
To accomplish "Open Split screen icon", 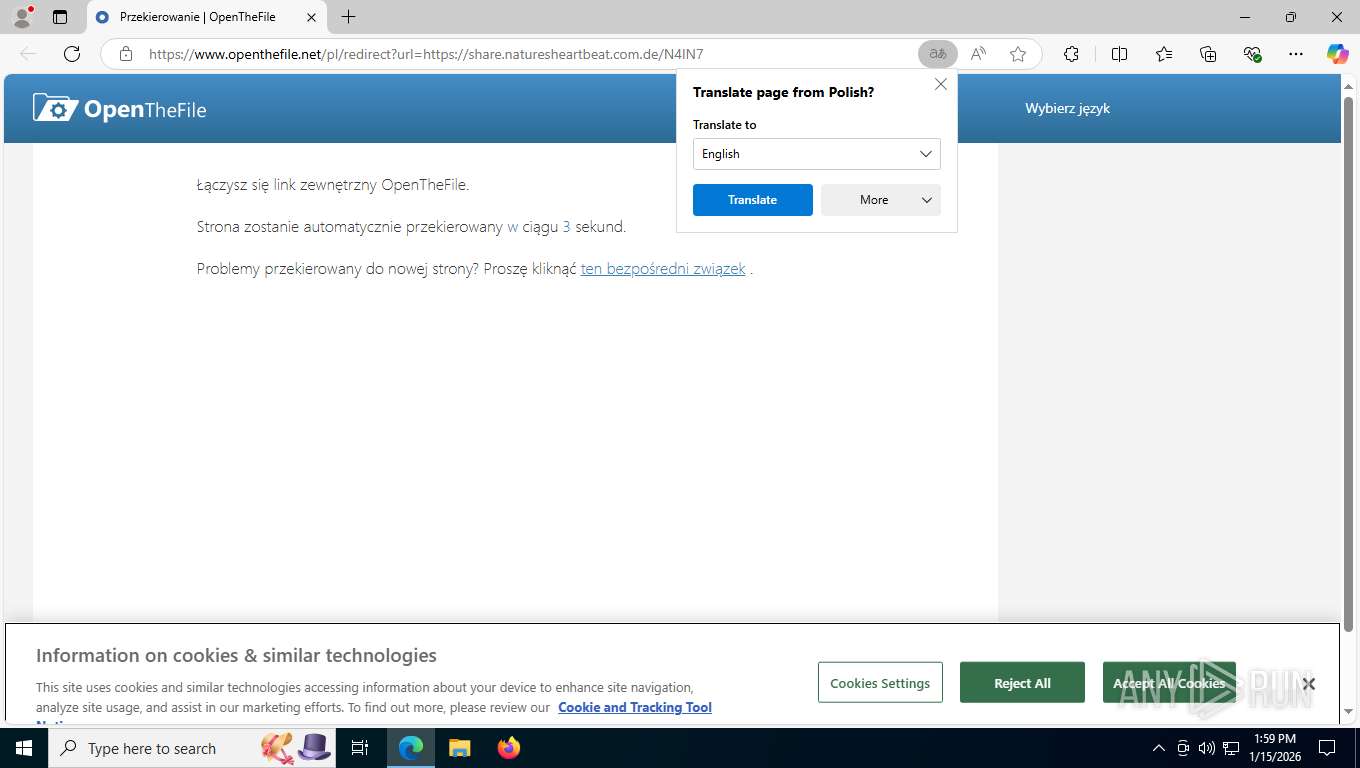I will [x=1119, y=54].
